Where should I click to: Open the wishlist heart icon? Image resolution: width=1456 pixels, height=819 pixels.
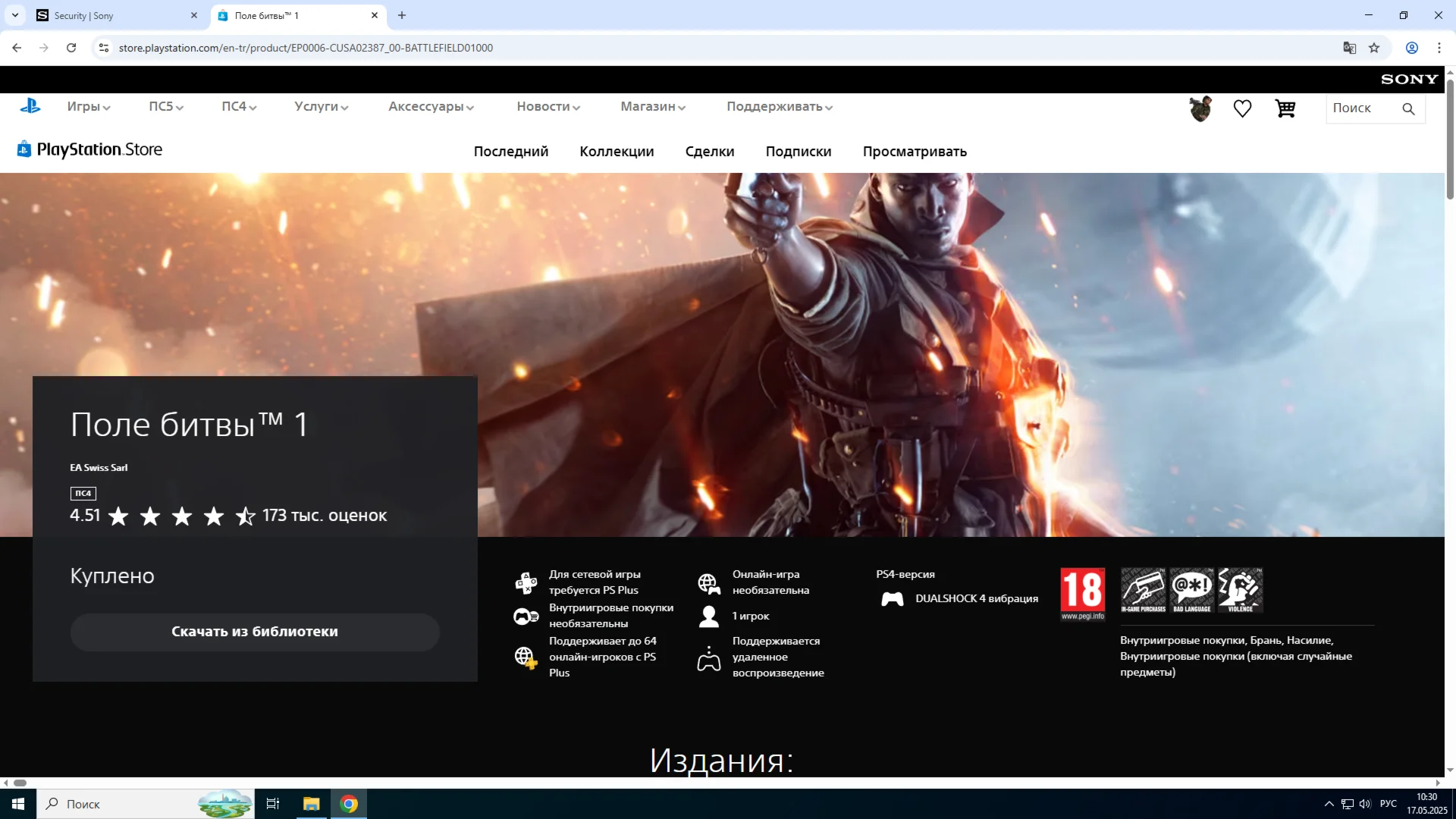click(x=1242, y=108)
